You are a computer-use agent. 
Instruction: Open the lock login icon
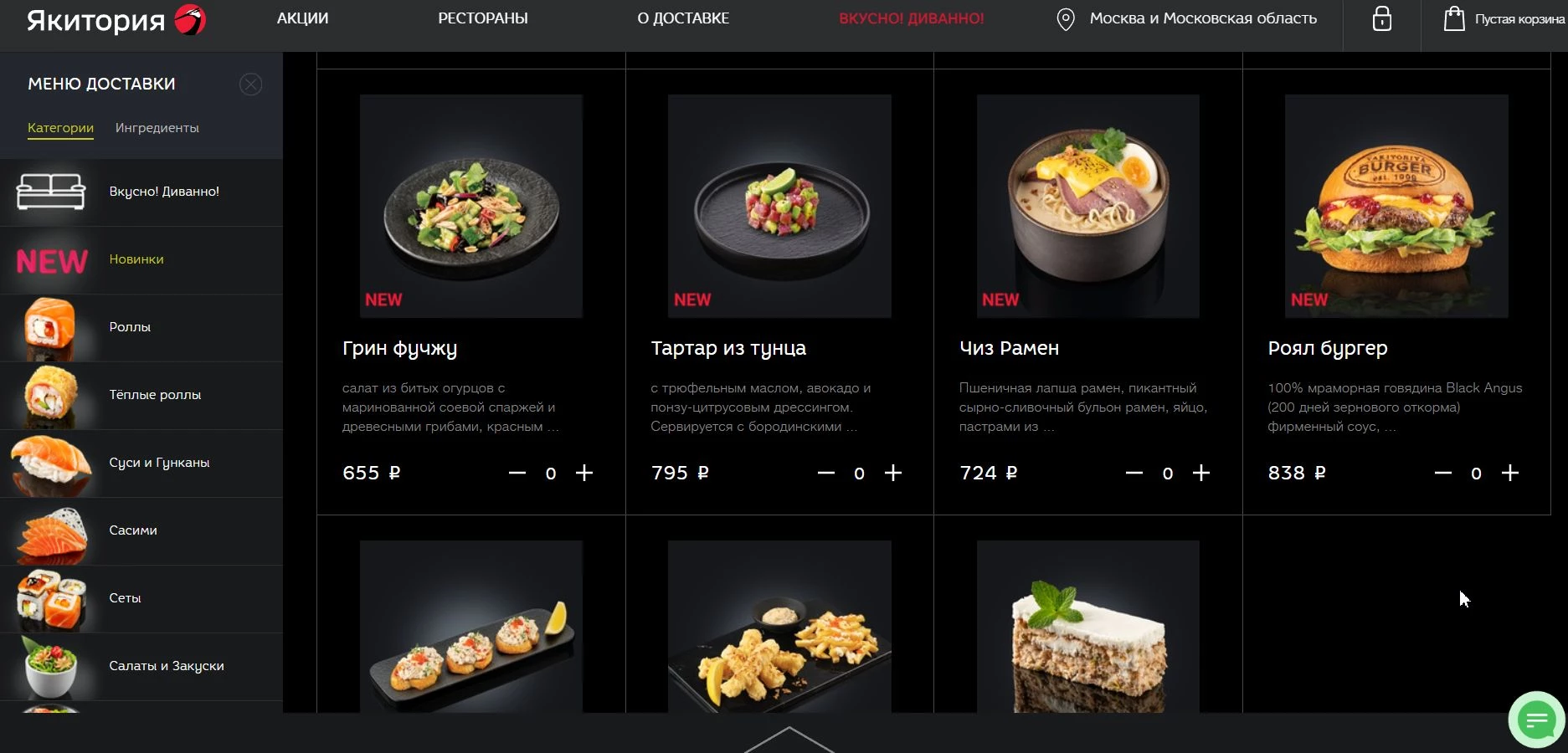(x=1381, y=18)
